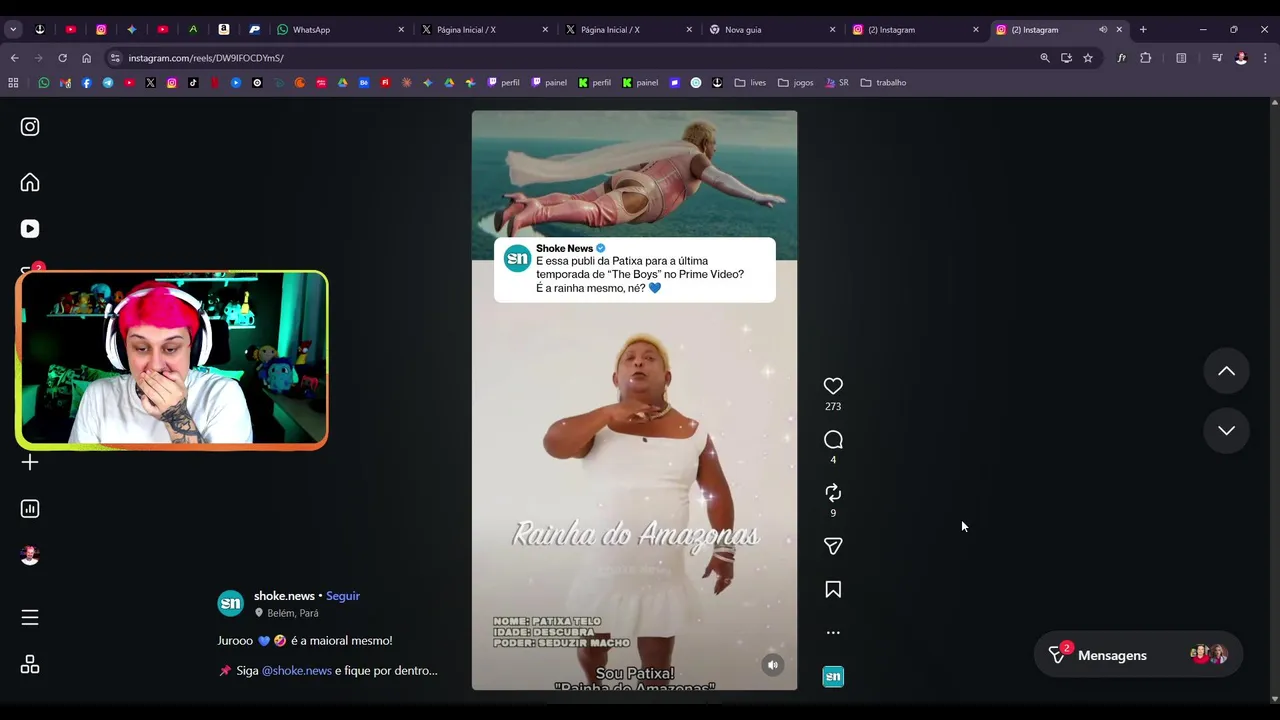1280x720 pixels.
Task: Open a new browser tab with the plus button
Action: point(1143,30)
